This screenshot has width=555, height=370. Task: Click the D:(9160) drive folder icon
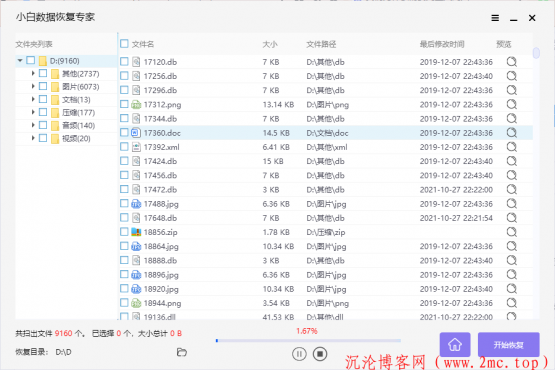(x=43, y=61)
